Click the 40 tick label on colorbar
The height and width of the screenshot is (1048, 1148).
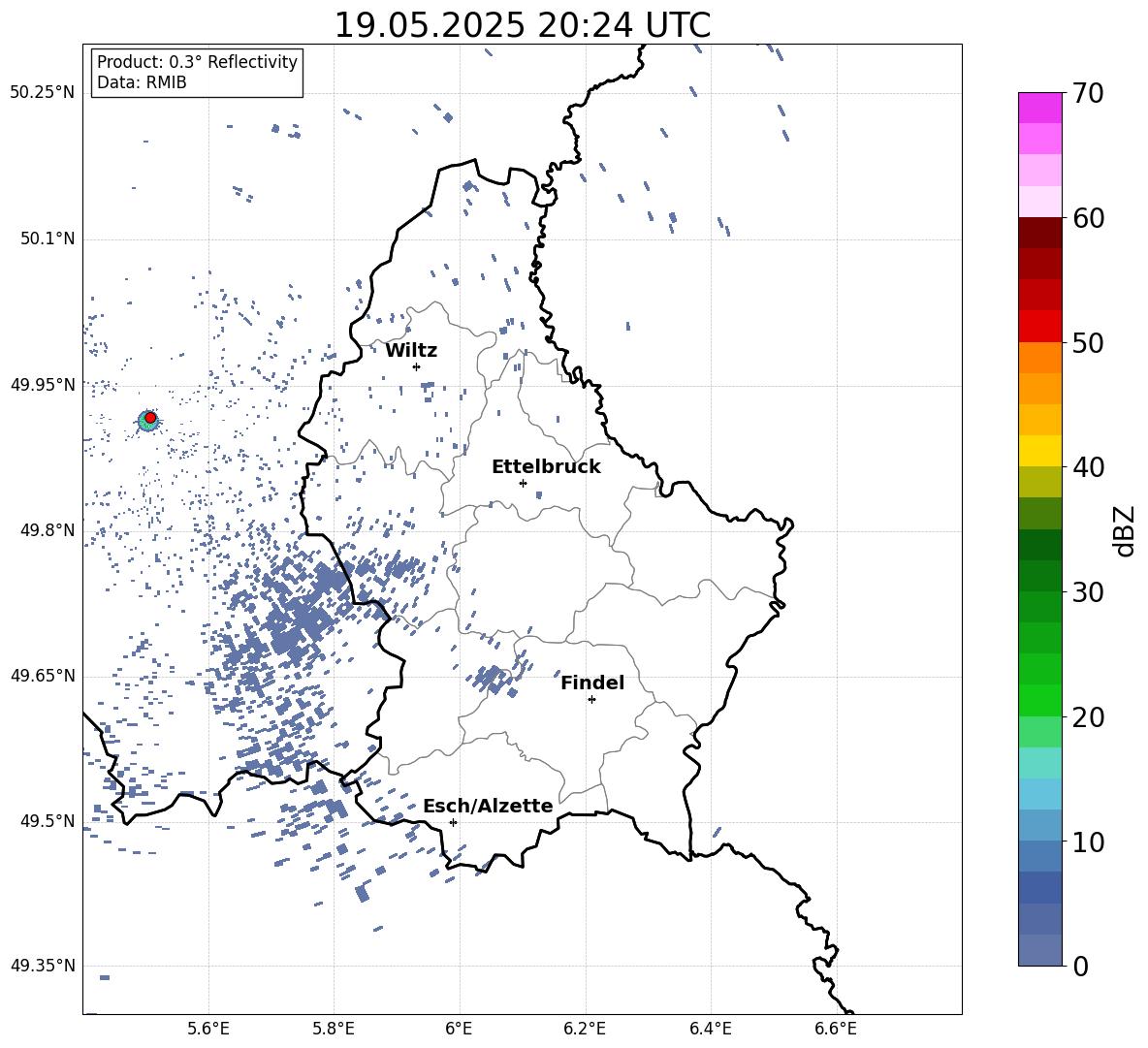[1088, 467]
